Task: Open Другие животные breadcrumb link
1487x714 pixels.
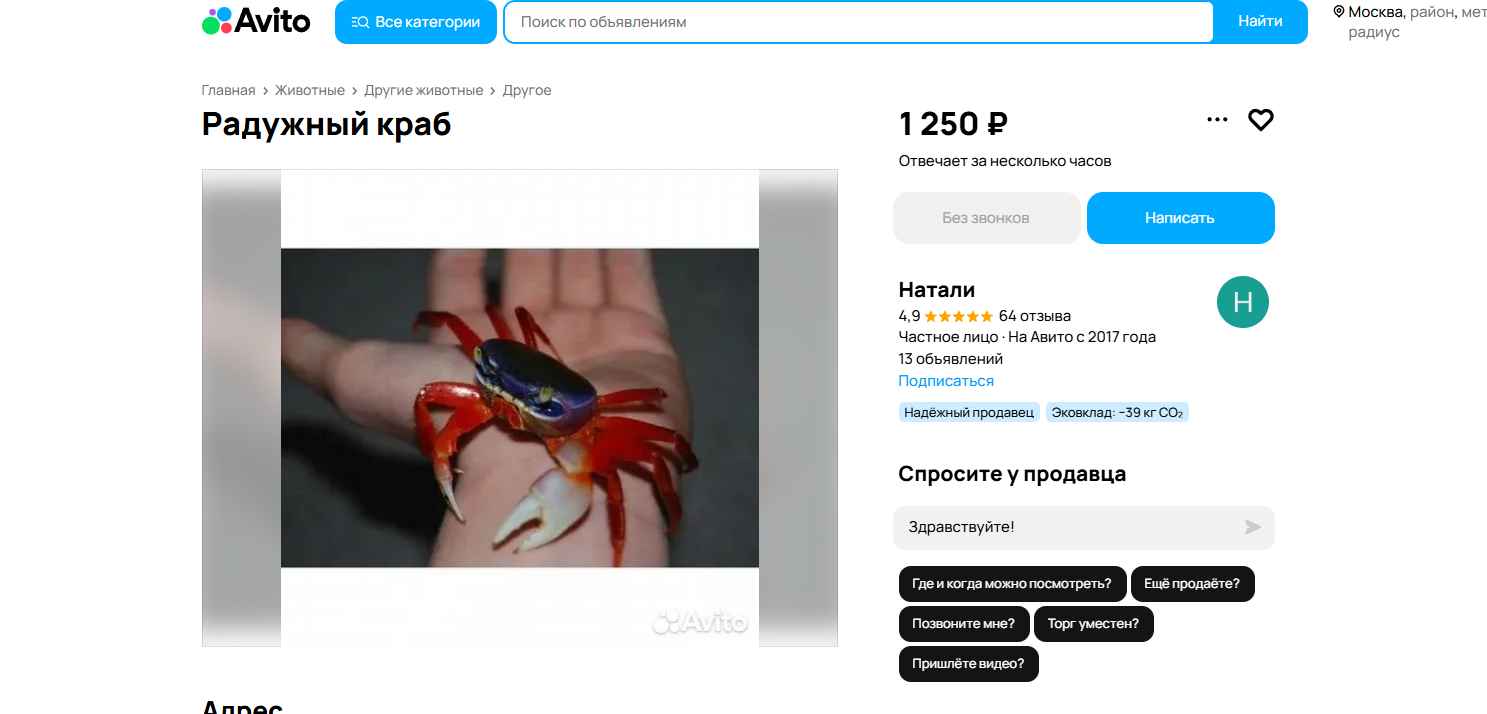Action: click(x=424, y=90)
